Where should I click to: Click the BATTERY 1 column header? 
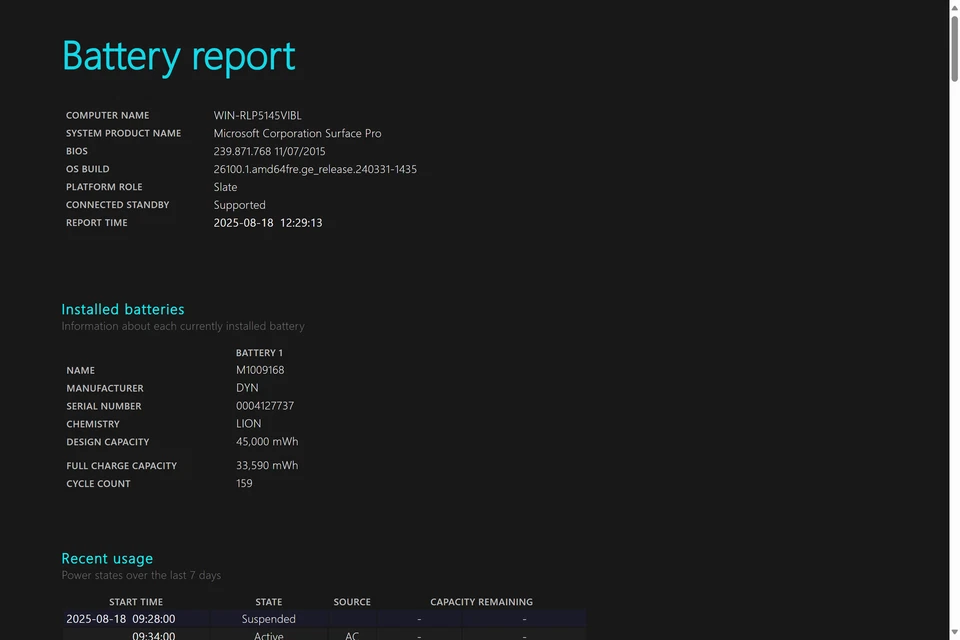pos(259,353)
